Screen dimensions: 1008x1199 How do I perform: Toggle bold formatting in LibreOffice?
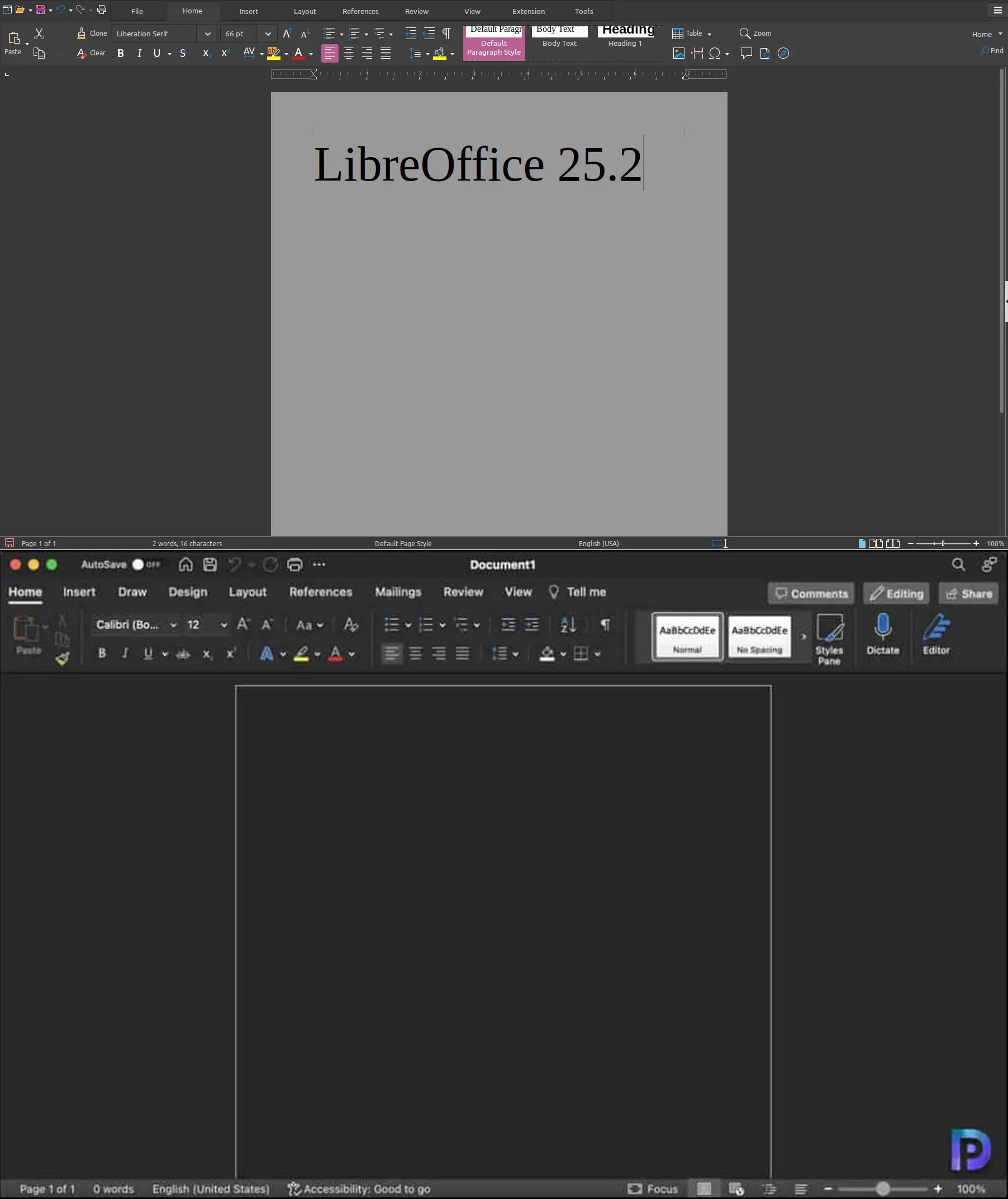pyautogui.click(x=121, y=54)
